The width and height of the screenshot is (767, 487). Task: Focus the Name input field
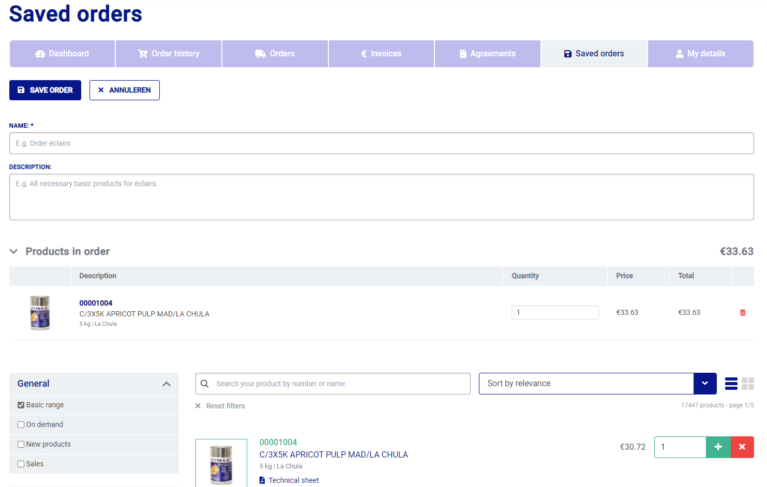pos(381,143)
